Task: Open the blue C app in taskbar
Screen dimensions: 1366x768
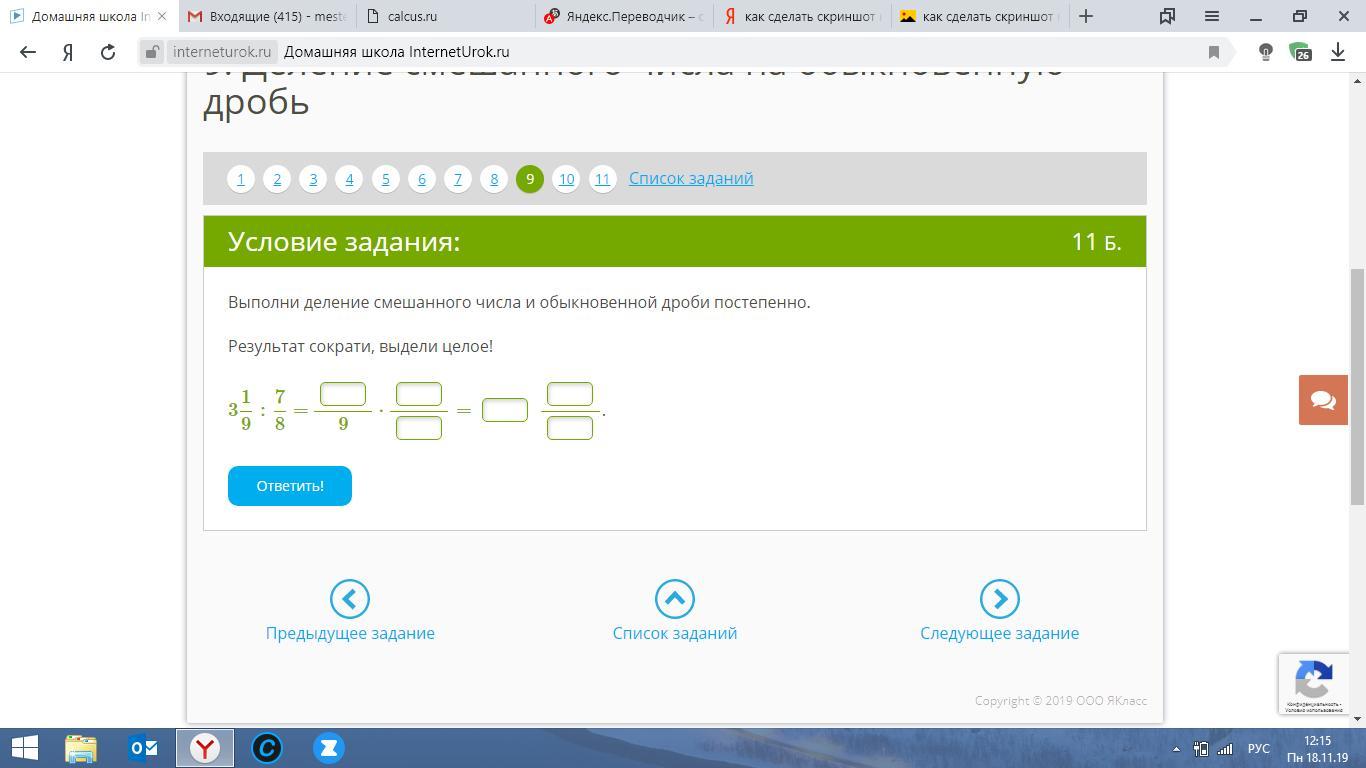Action: click(267, 748)
